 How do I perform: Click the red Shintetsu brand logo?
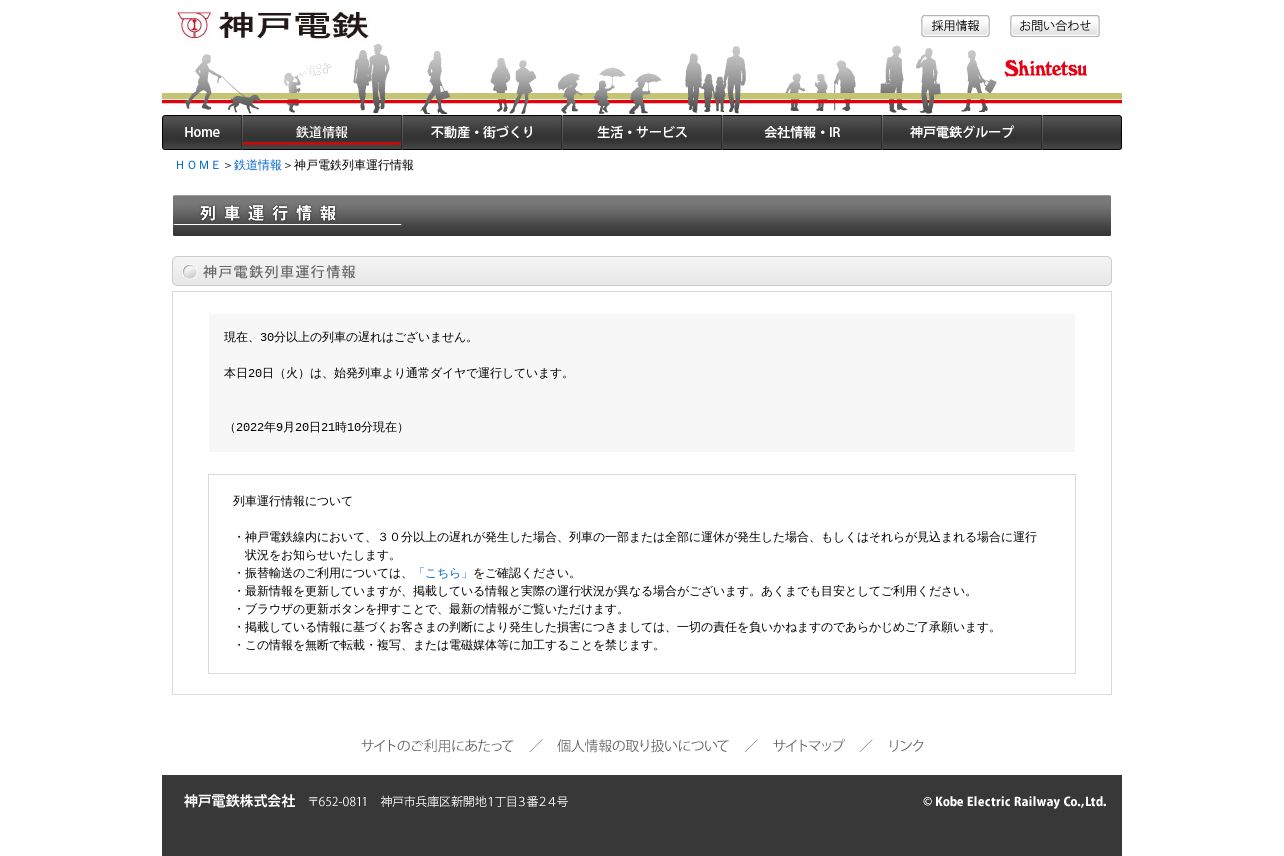(1045, 68)
